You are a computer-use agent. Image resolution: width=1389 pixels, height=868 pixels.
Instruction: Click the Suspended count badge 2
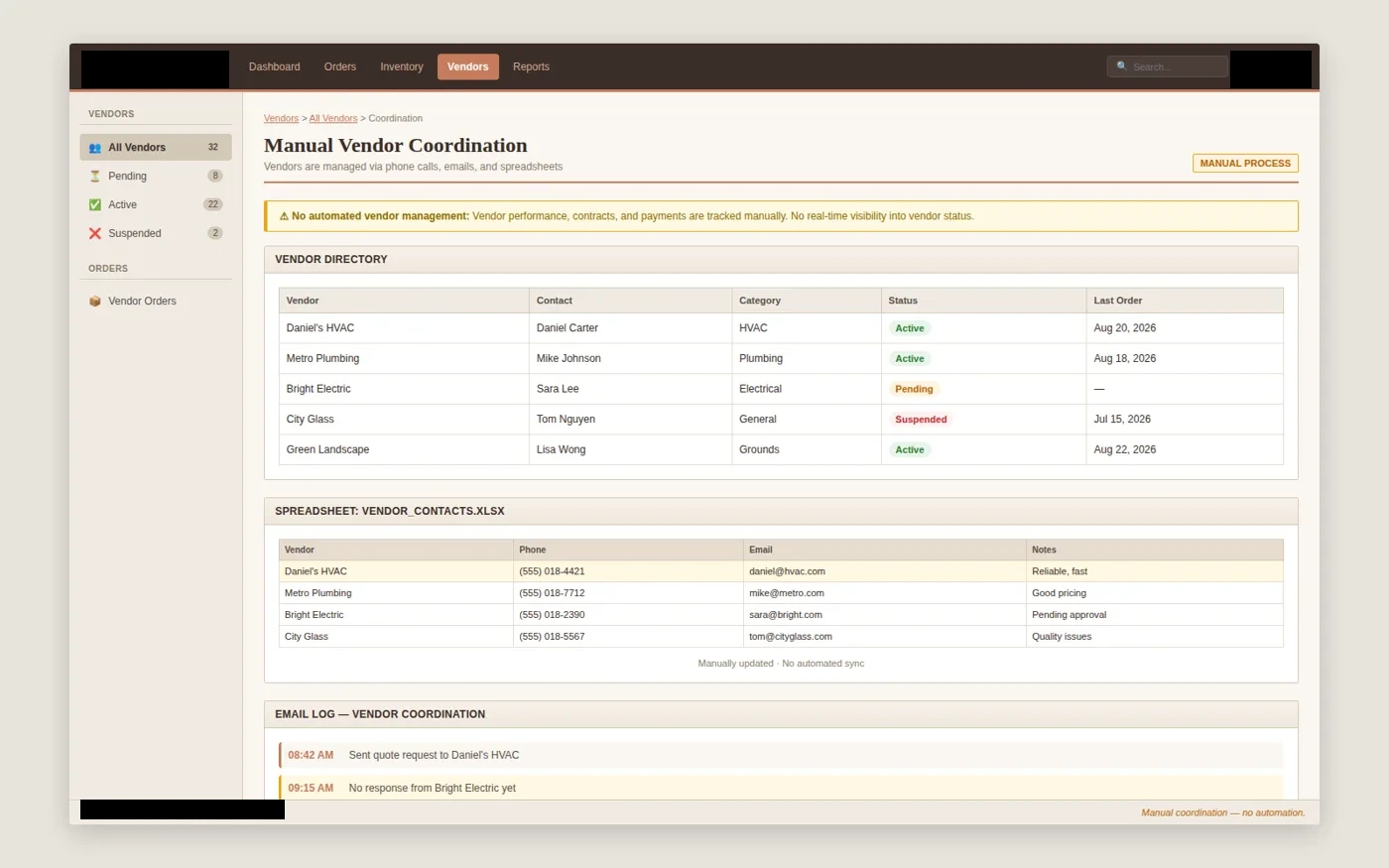[215, 233]
